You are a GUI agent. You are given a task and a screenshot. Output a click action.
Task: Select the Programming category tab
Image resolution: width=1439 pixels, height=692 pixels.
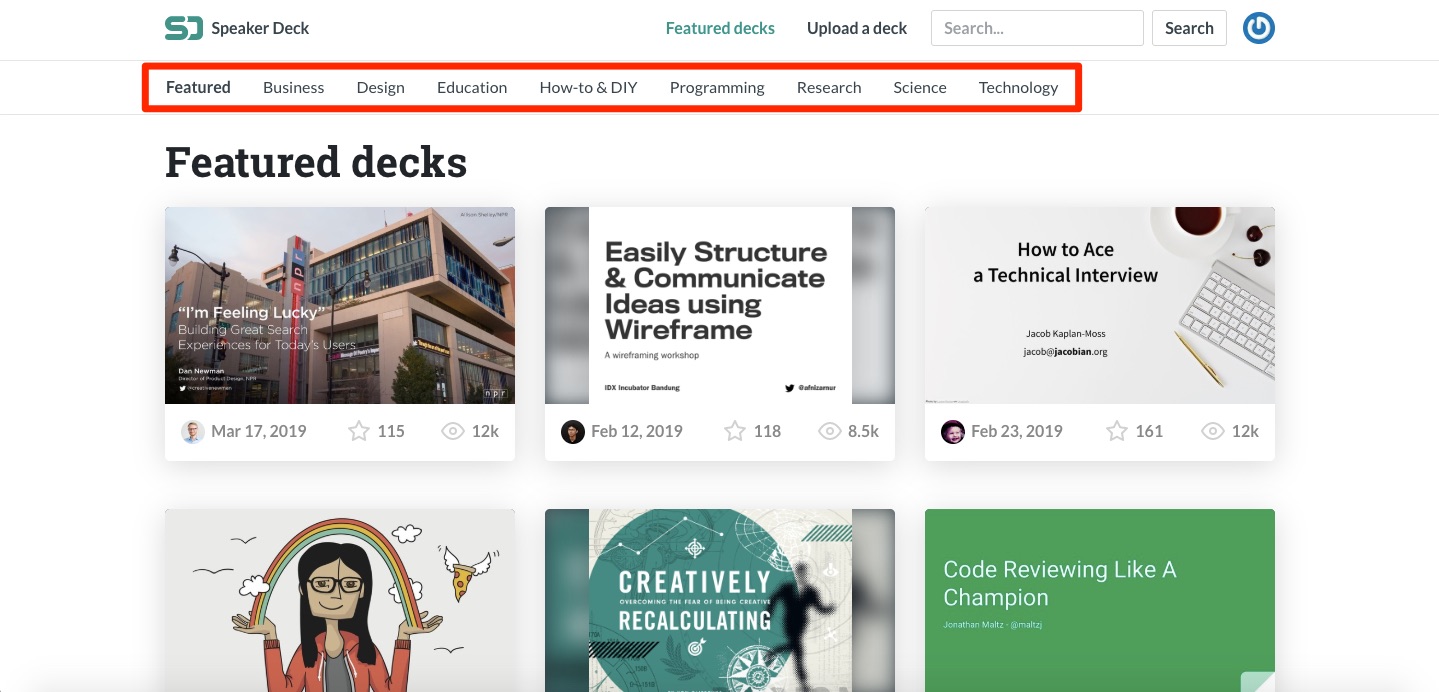(717, 87)
